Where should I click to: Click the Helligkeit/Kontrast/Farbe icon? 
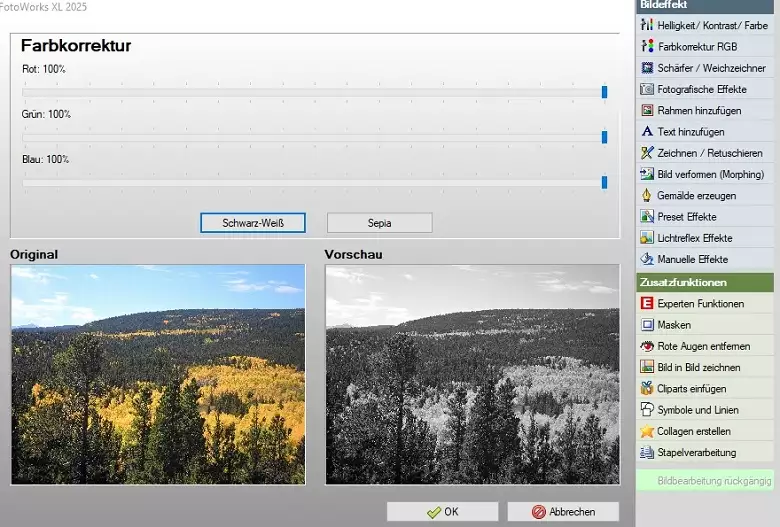pyautogui.click(x=647, y=24)
